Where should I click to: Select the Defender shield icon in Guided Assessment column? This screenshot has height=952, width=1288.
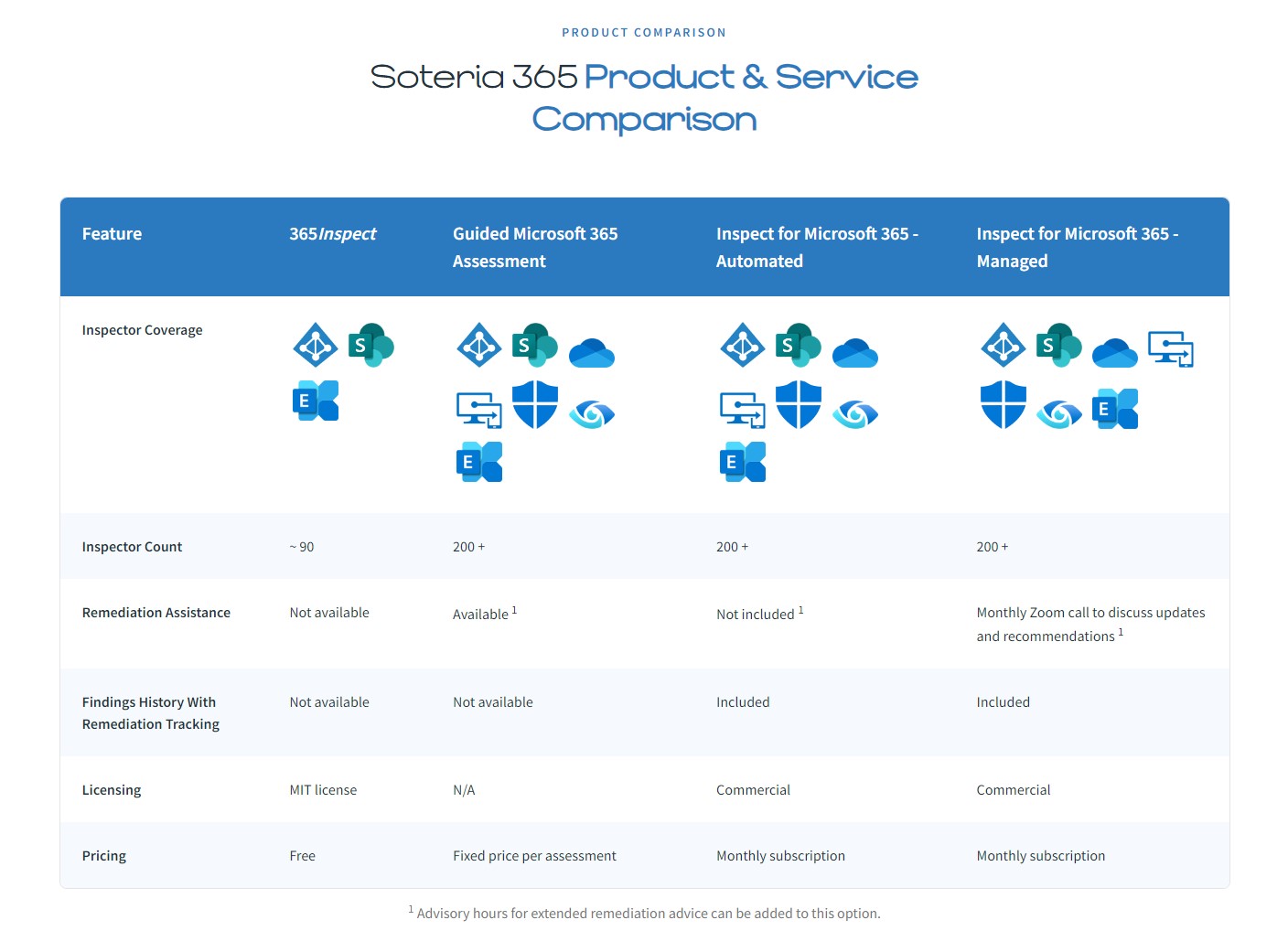pos(535,406)
